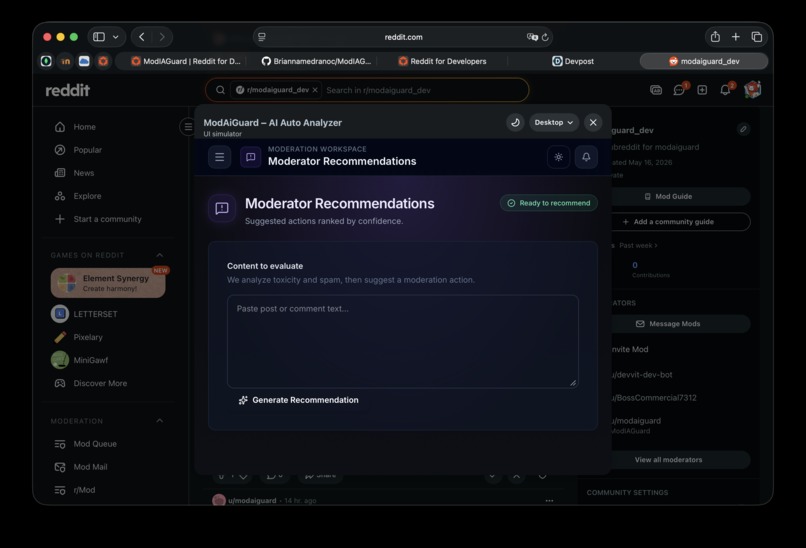The width and height of the screenshot is (806, 548).
Task: Open the Mod Guide button
Action: coord(668,196)
